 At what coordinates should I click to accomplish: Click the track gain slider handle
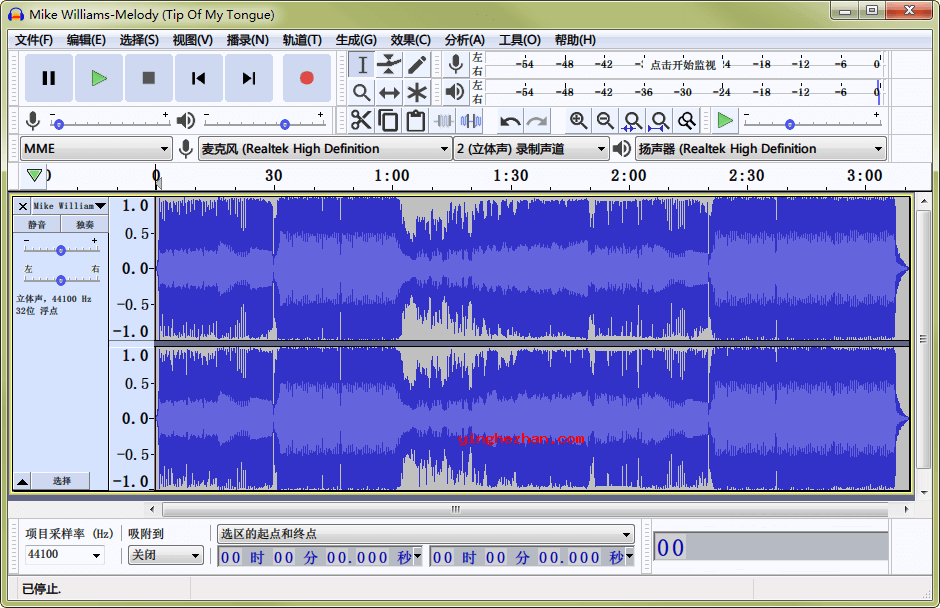pyautogui.click(x=61, y=251)
